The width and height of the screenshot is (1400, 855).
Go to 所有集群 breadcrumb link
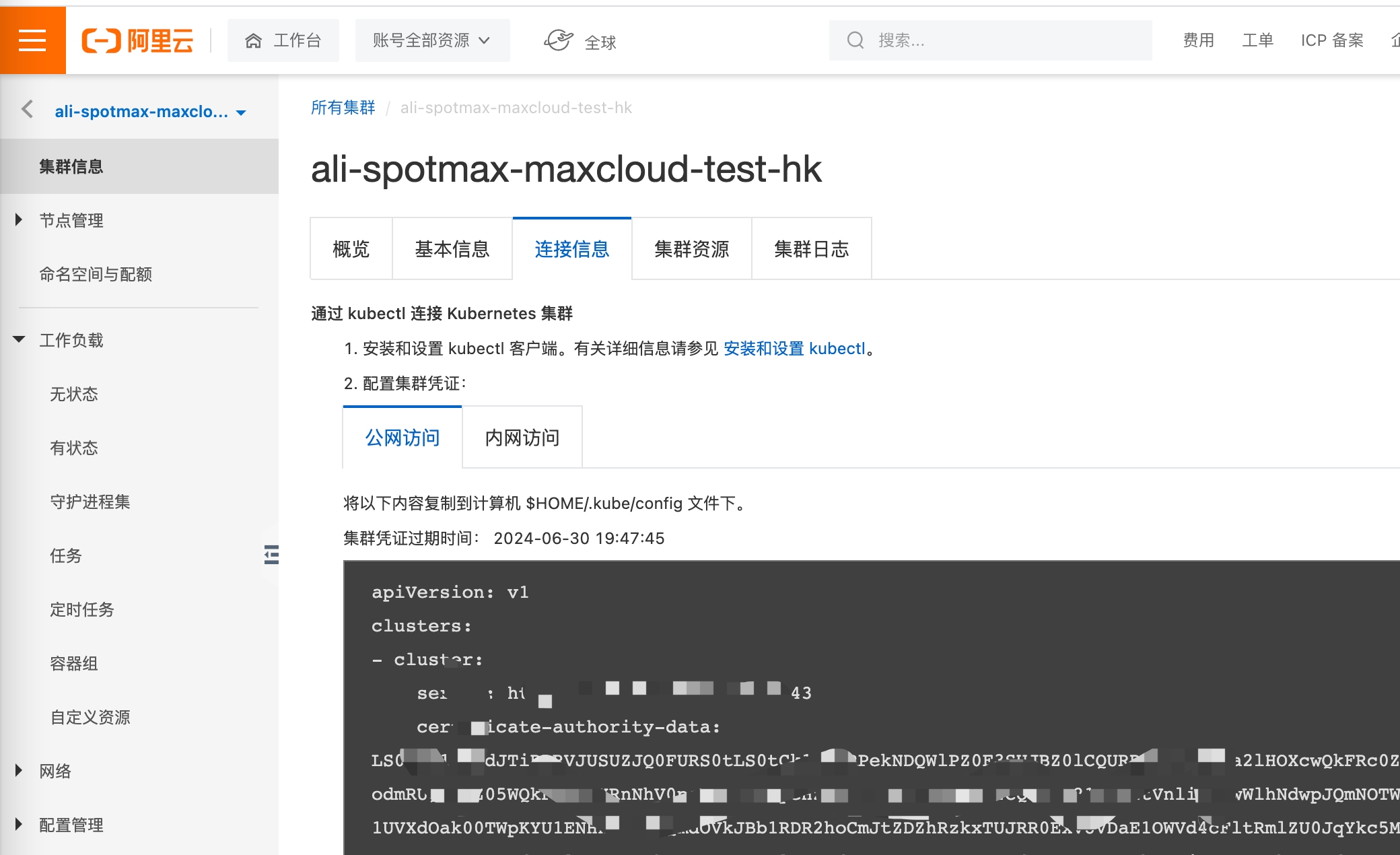343,108
